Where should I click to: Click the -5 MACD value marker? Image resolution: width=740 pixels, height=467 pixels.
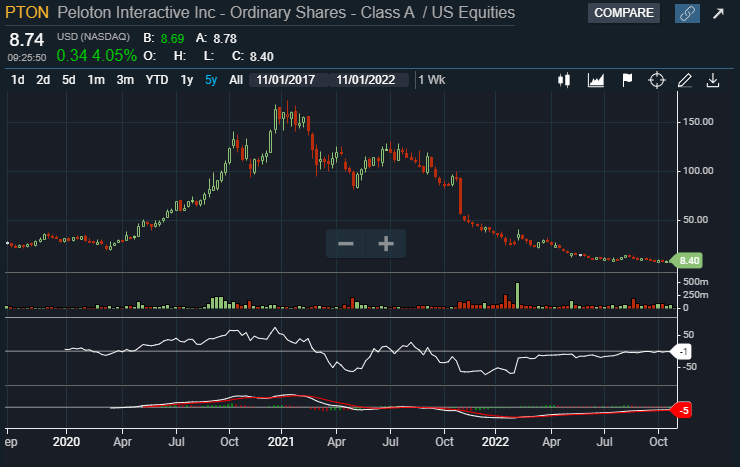pyautogui.click(x=682, y=410)
